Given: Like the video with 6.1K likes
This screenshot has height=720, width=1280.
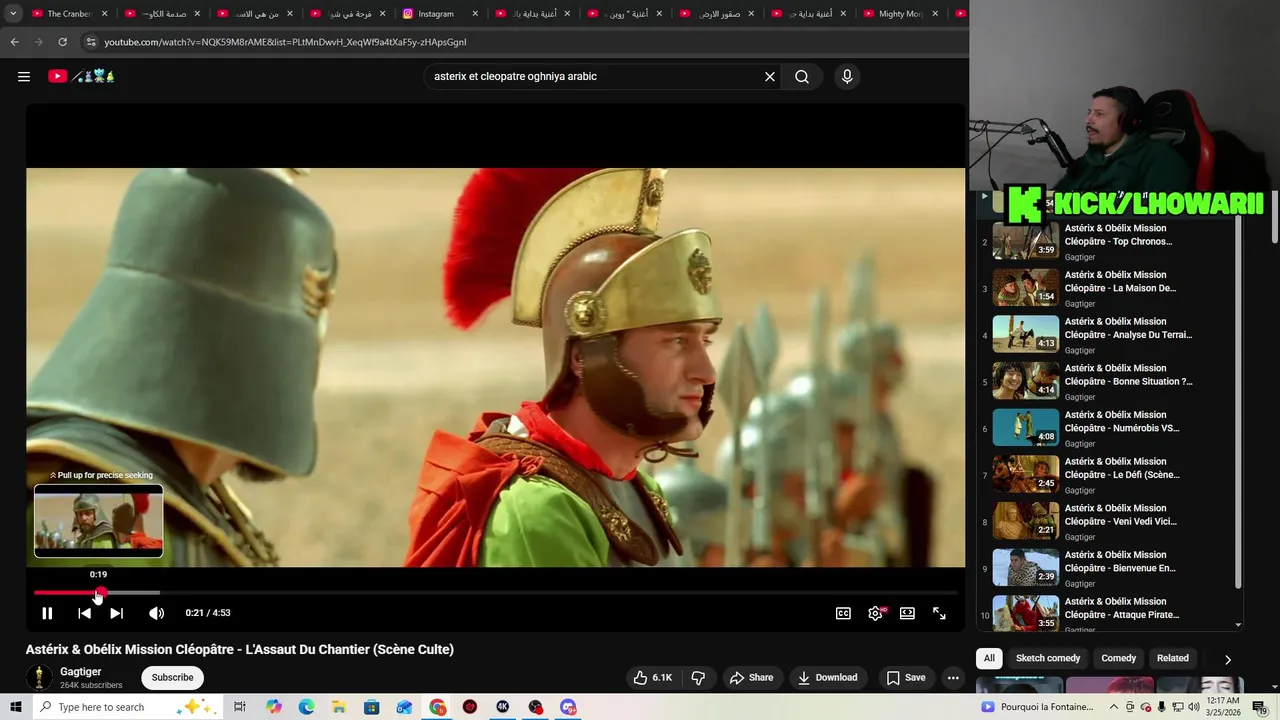Looking at the screenshot, I should pos(652,677).
